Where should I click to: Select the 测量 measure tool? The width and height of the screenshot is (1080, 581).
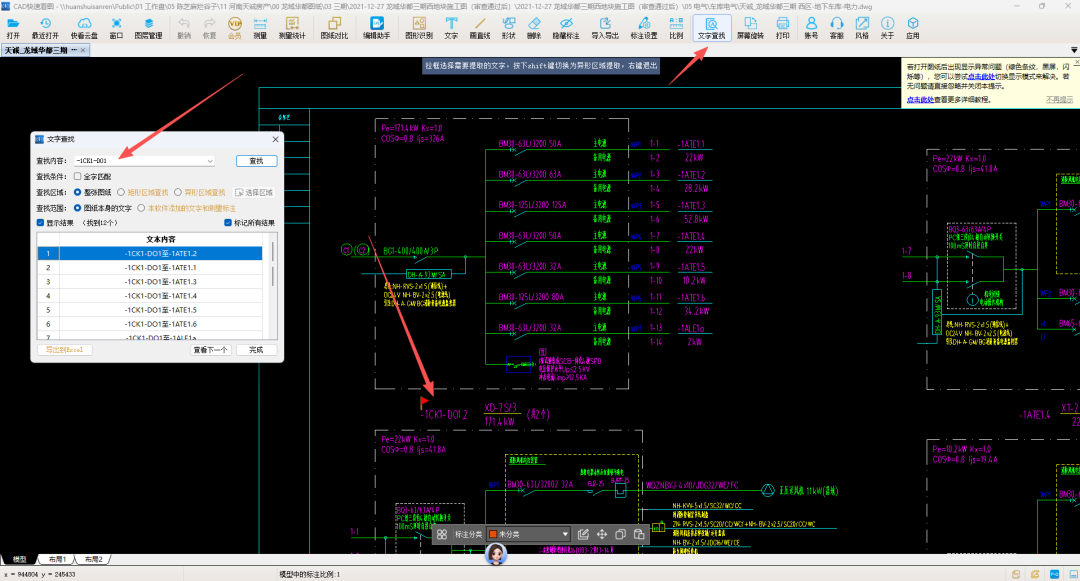tap(260, 28)
